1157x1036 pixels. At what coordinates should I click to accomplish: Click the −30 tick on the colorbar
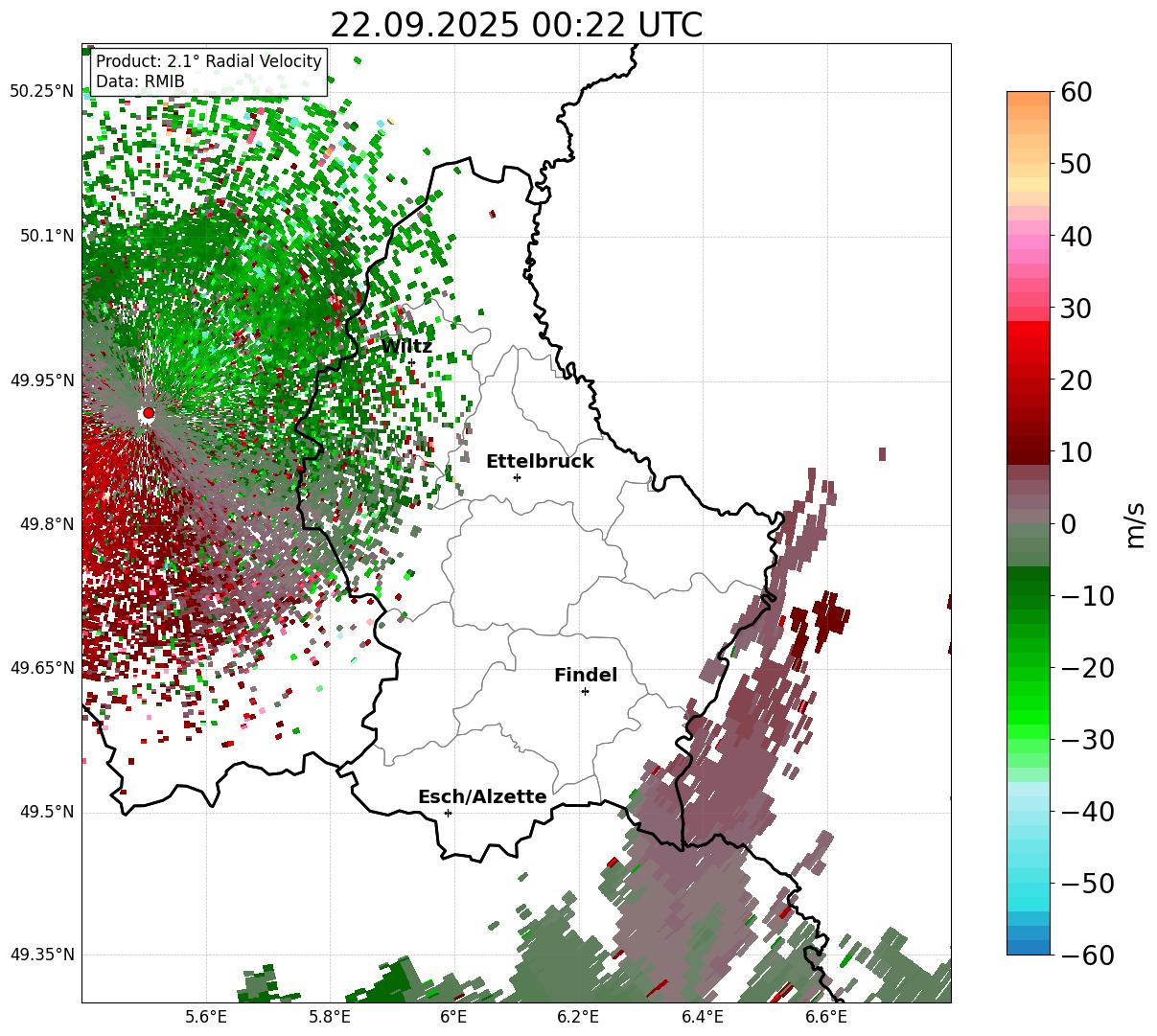tap(1087, 739)
